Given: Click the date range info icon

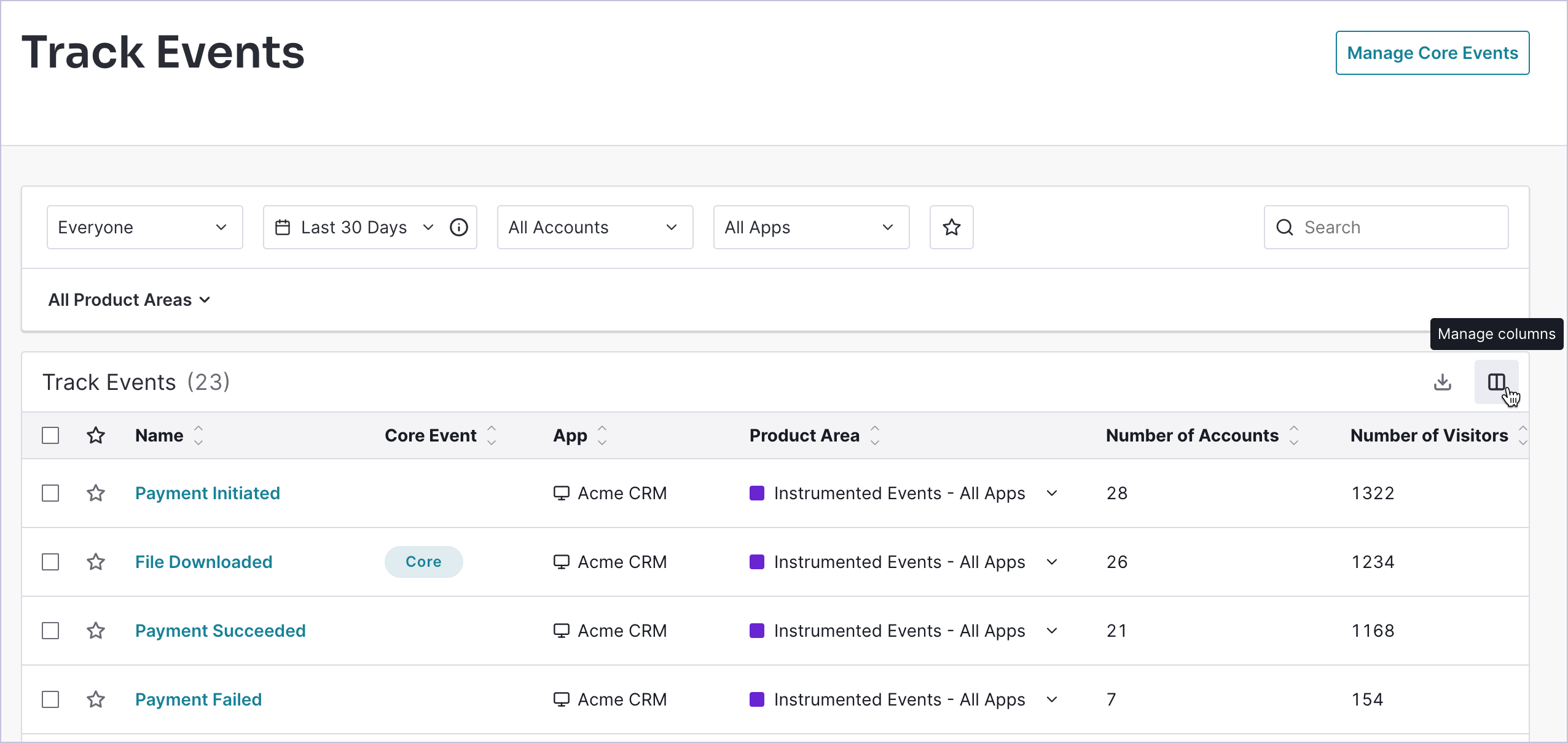Looking at the screenshot, I should pos(459,227).
